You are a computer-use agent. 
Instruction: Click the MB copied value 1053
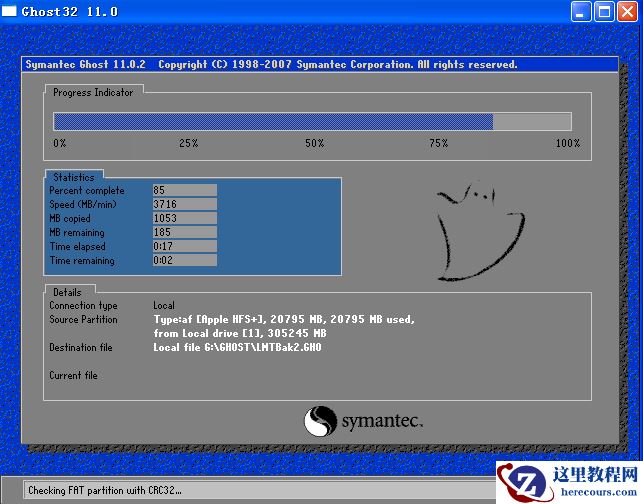click(x=183, y=218)
